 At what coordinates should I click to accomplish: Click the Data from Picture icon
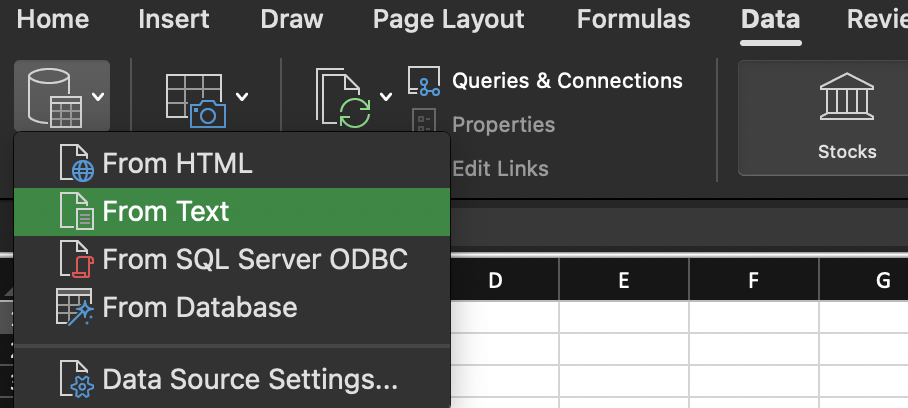(196, 100)
